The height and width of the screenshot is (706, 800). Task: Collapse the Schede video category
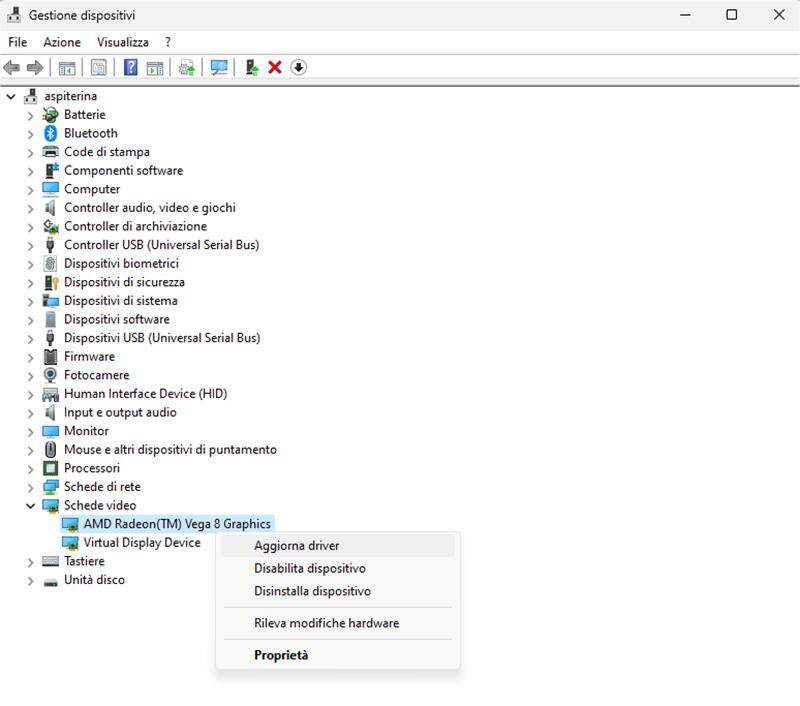point(30,506)
